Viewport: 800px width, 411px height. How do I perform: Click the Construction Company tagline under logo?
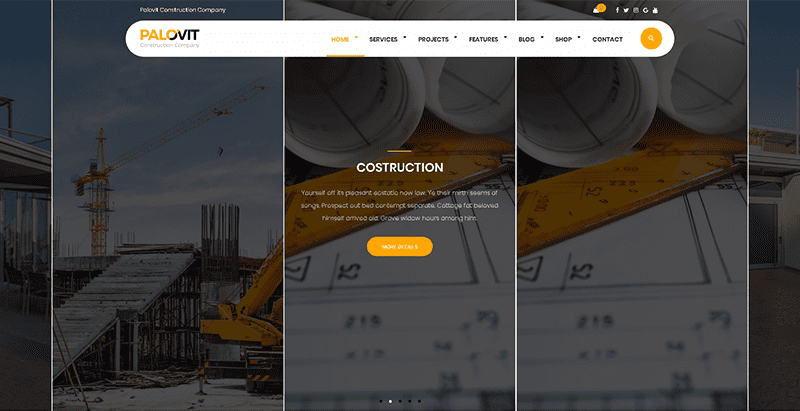(169, 45)
